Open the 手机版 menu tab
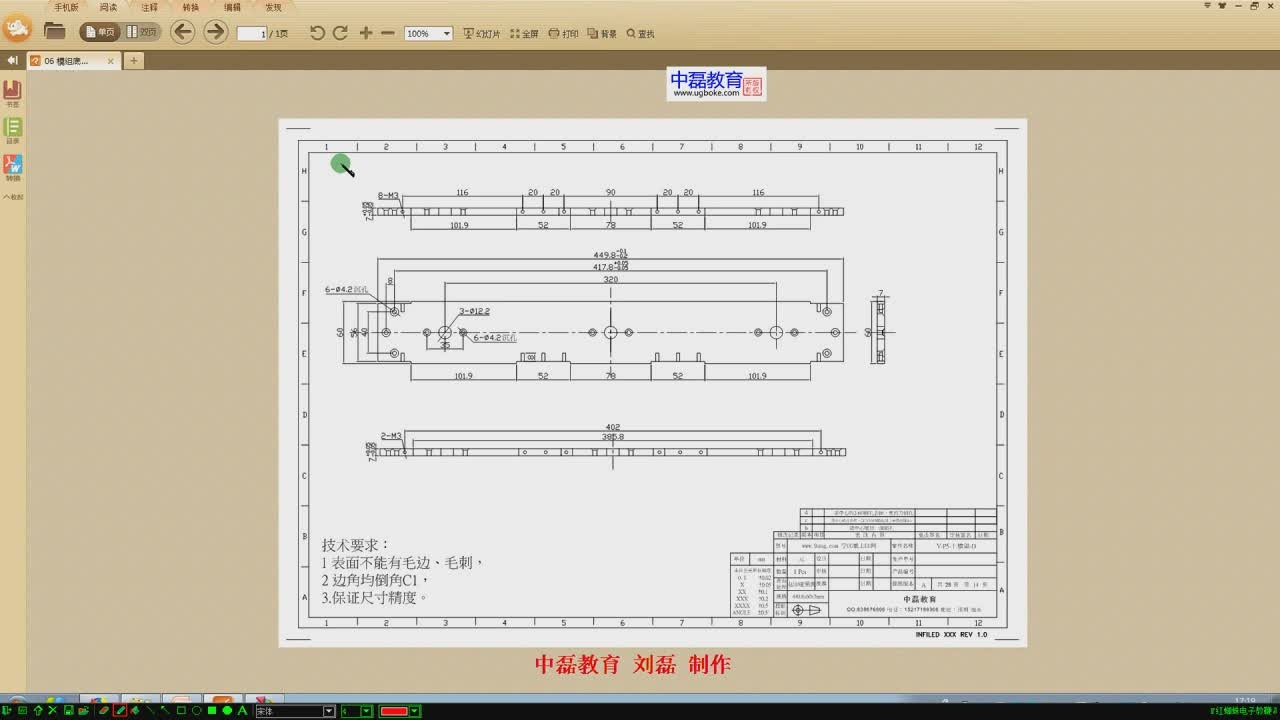Viewport: 1280px width, 720px height. [67, 7]
